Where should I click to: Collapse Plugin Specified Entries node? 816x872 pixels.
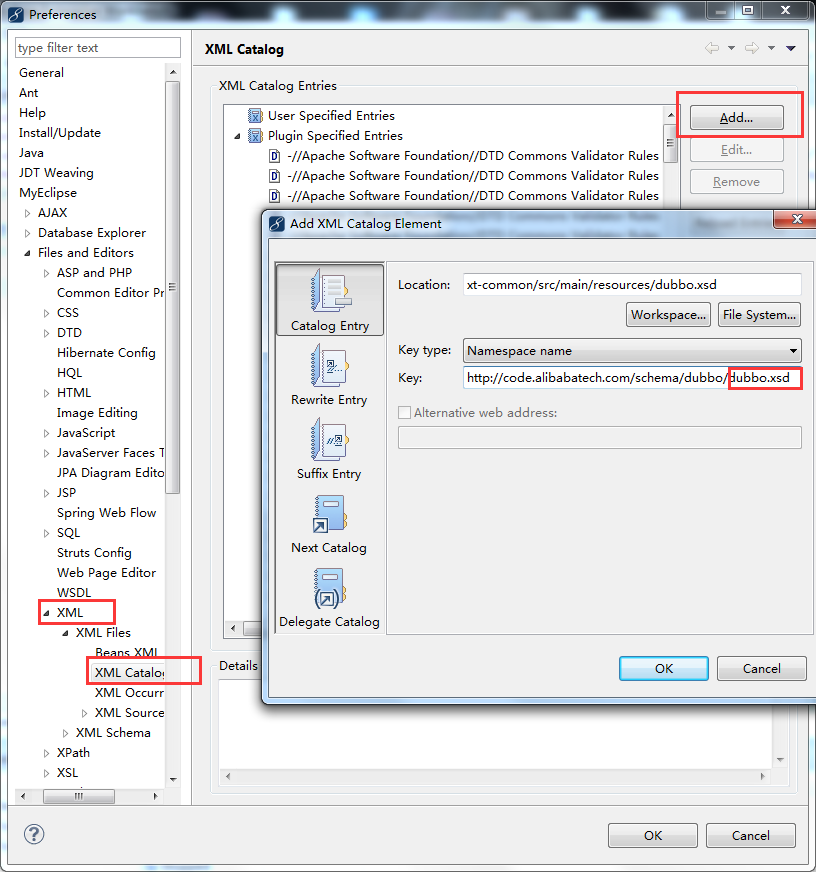pos(238,136)
